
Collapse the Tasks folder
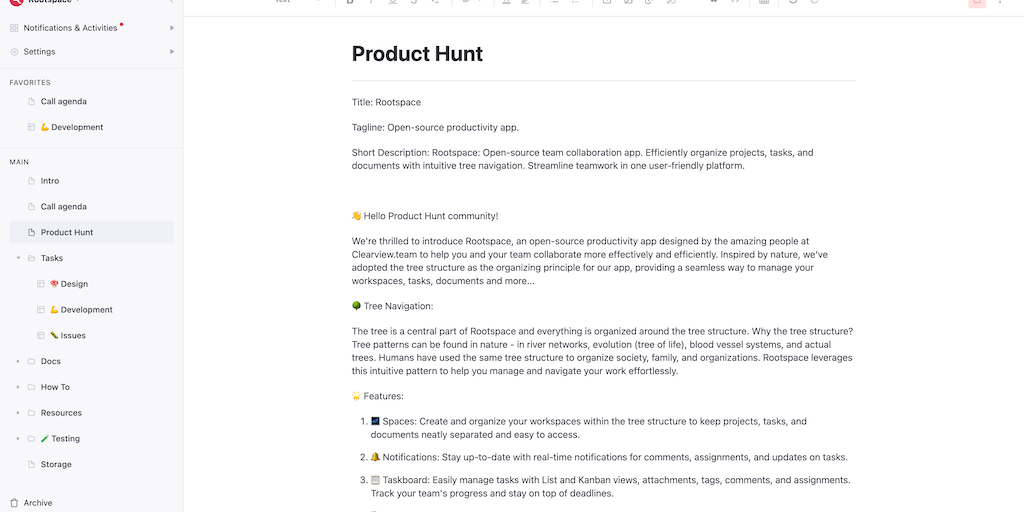click(18, 258)
